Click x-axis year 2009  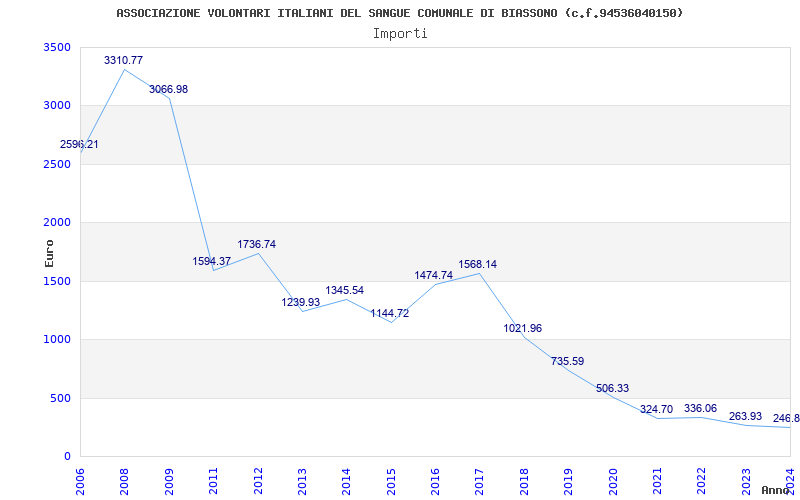pyautogui.click(x=169, y=481)
